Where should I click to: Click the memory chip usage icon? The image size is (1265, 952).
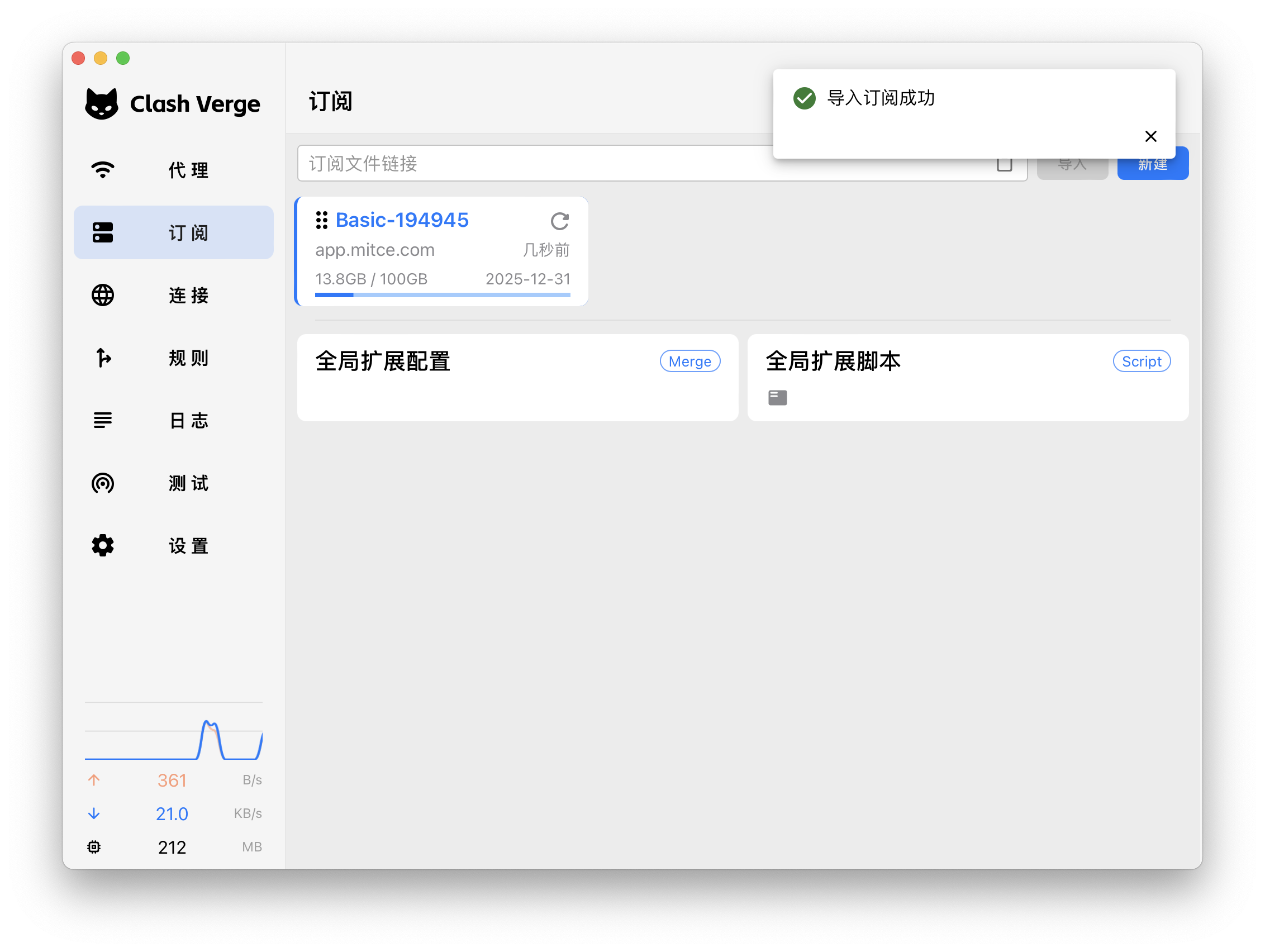pyautogui.click(x=94, y=847)
